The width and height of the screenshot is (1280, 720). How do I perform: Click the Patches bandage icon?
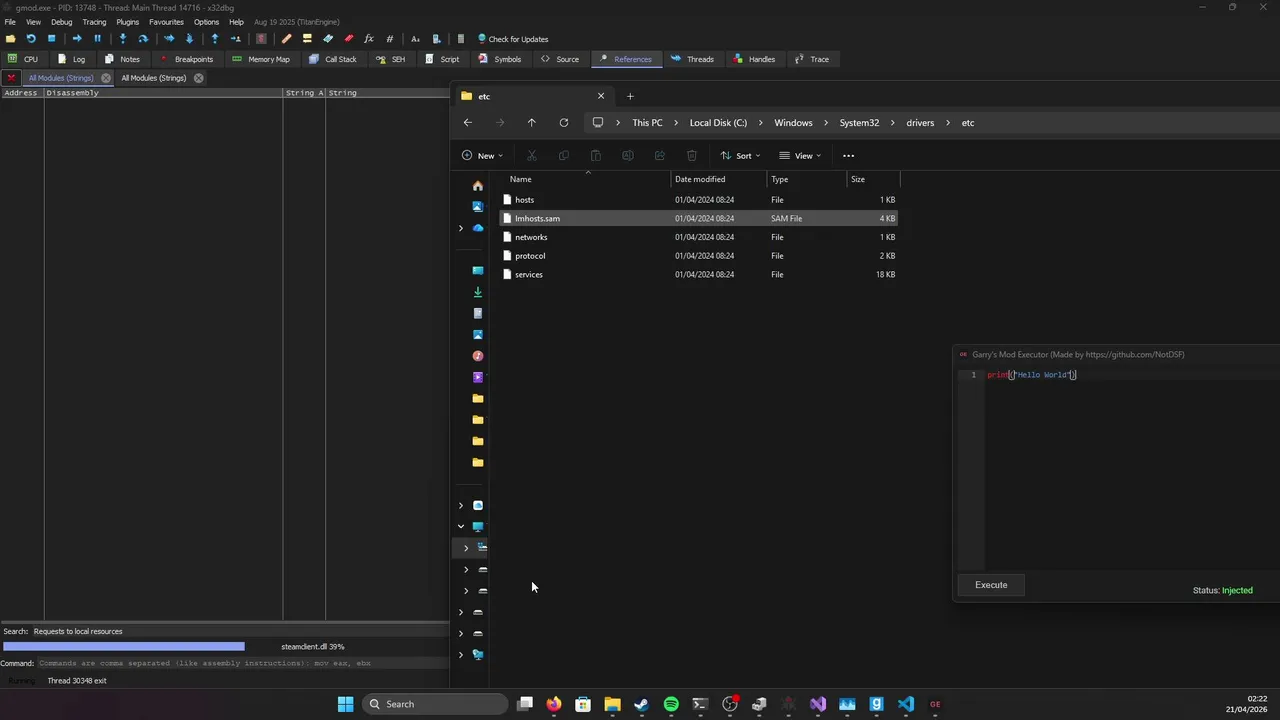(286, 39)
